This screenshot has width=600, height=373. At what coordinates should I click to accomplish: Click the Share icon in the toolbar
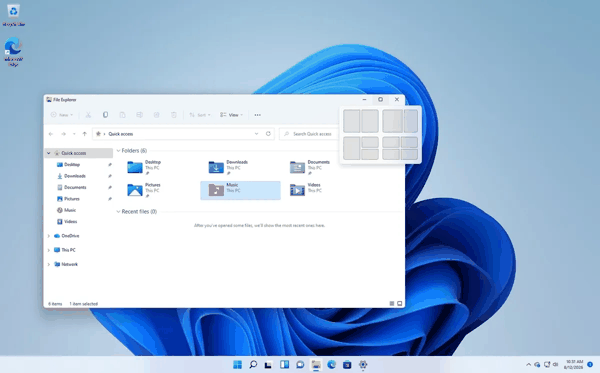click(x=157, y=115)
